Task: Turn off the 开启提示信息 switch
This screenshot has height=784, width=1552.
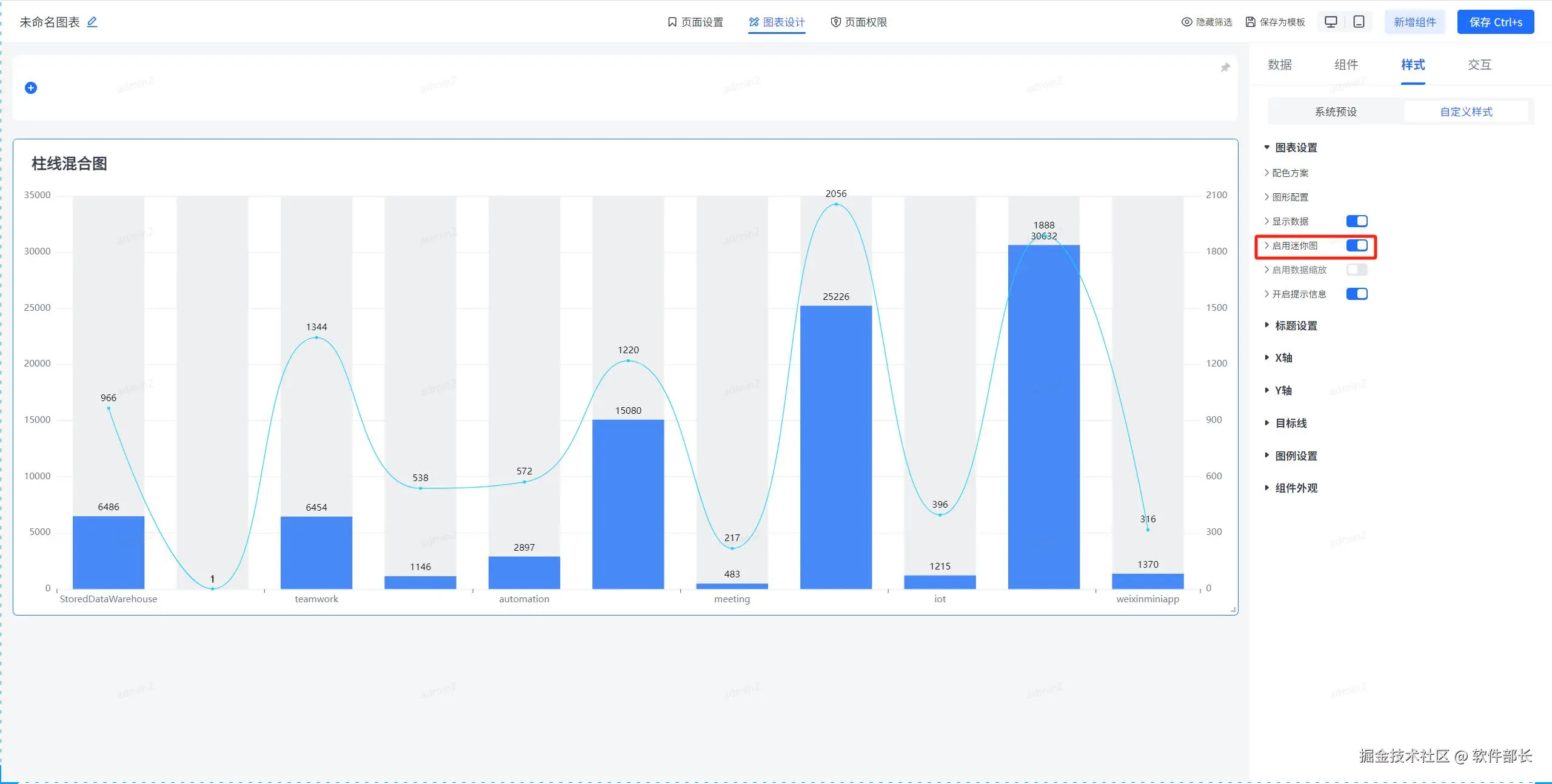Action: 1356,294
